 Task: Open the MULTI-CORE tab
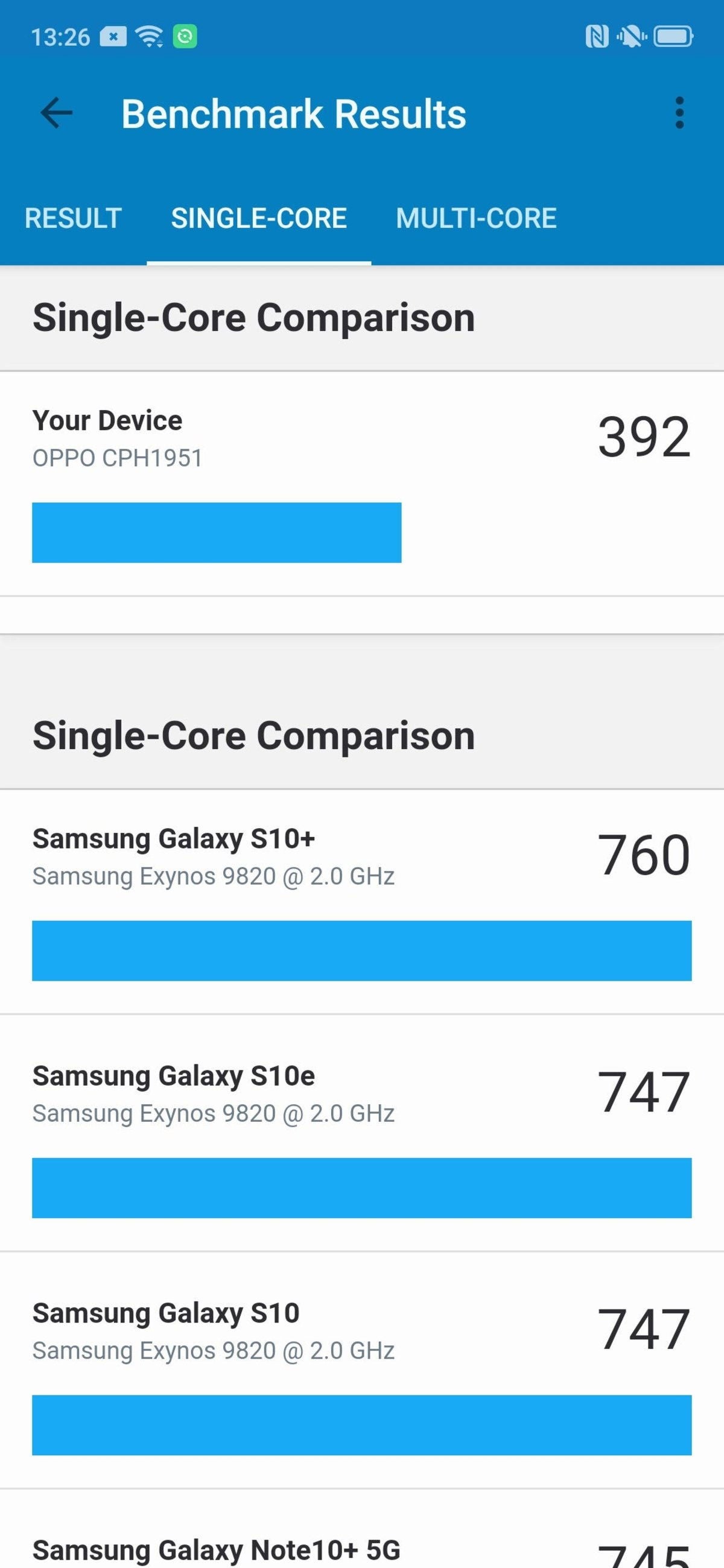(476, 218)
